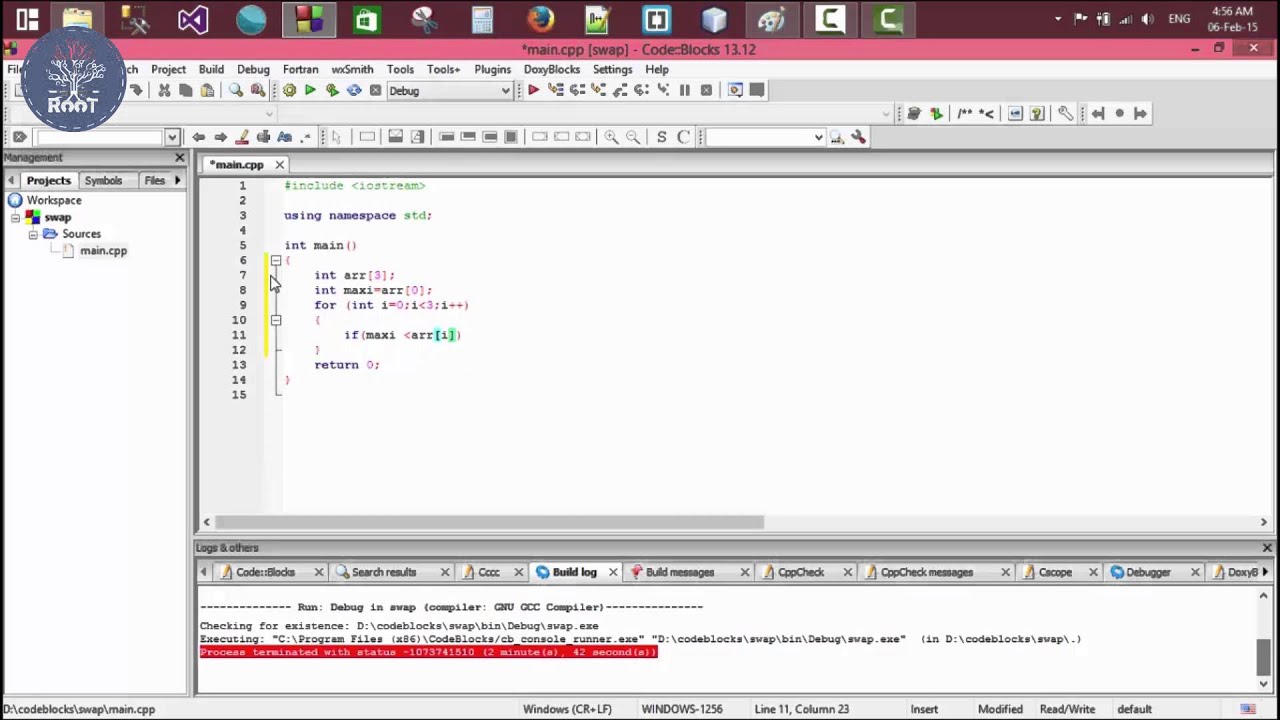This screenshot has height=720, width=1280.
Task: Open the incremental search text dropdown
Action: (172, 137)
